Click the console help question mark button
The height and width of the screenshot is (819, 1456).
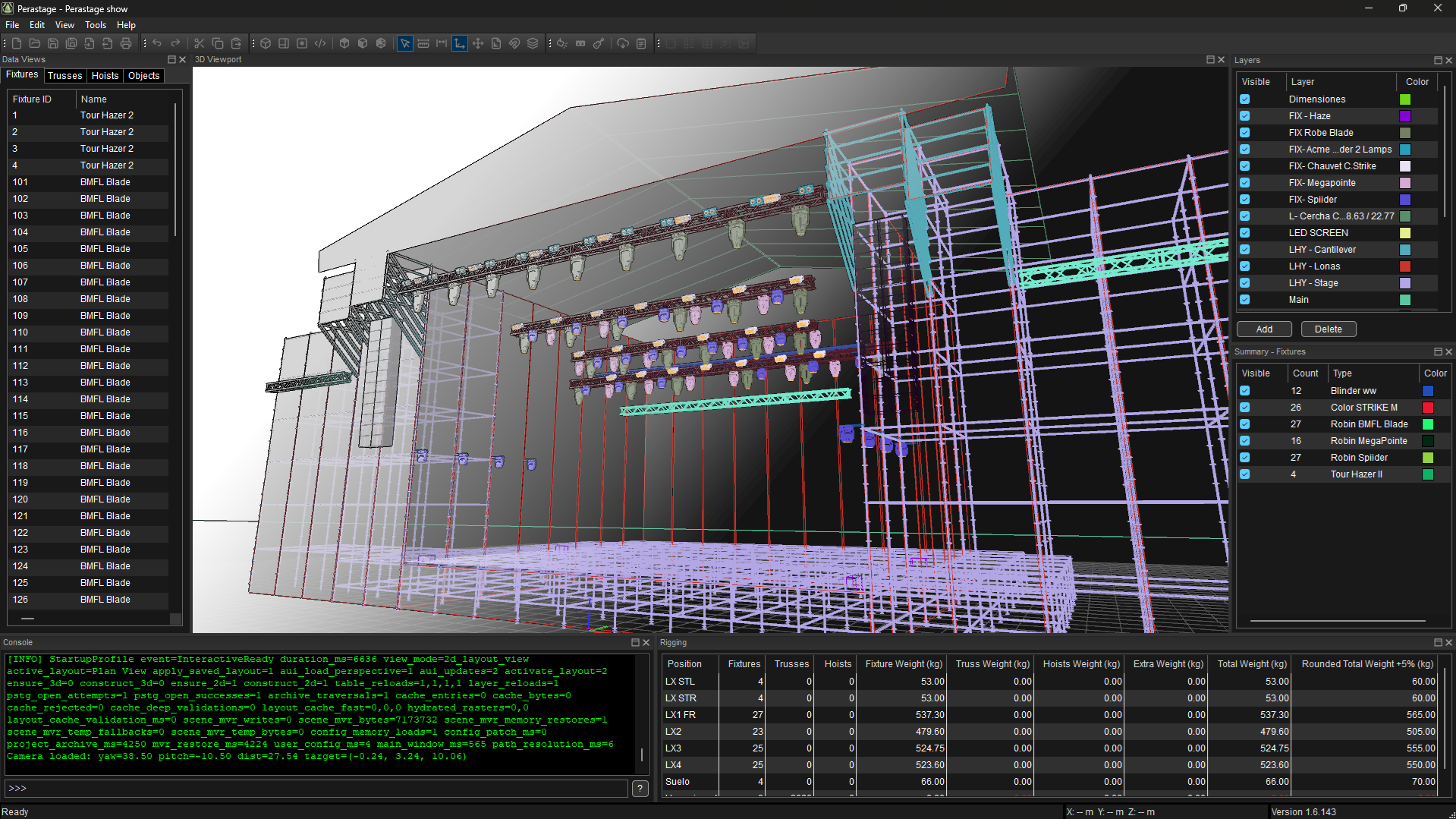coord(640,789)
